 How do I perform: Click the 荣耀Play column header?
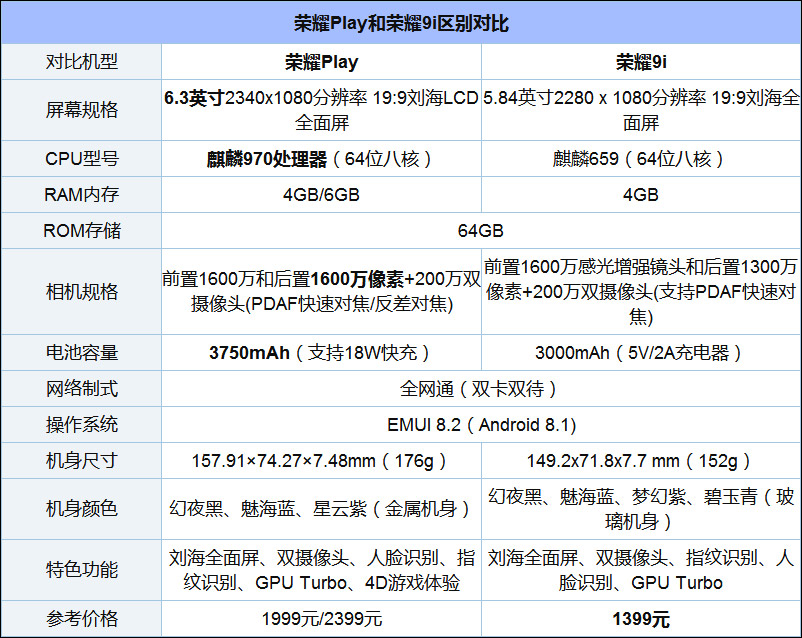[321, 61]
